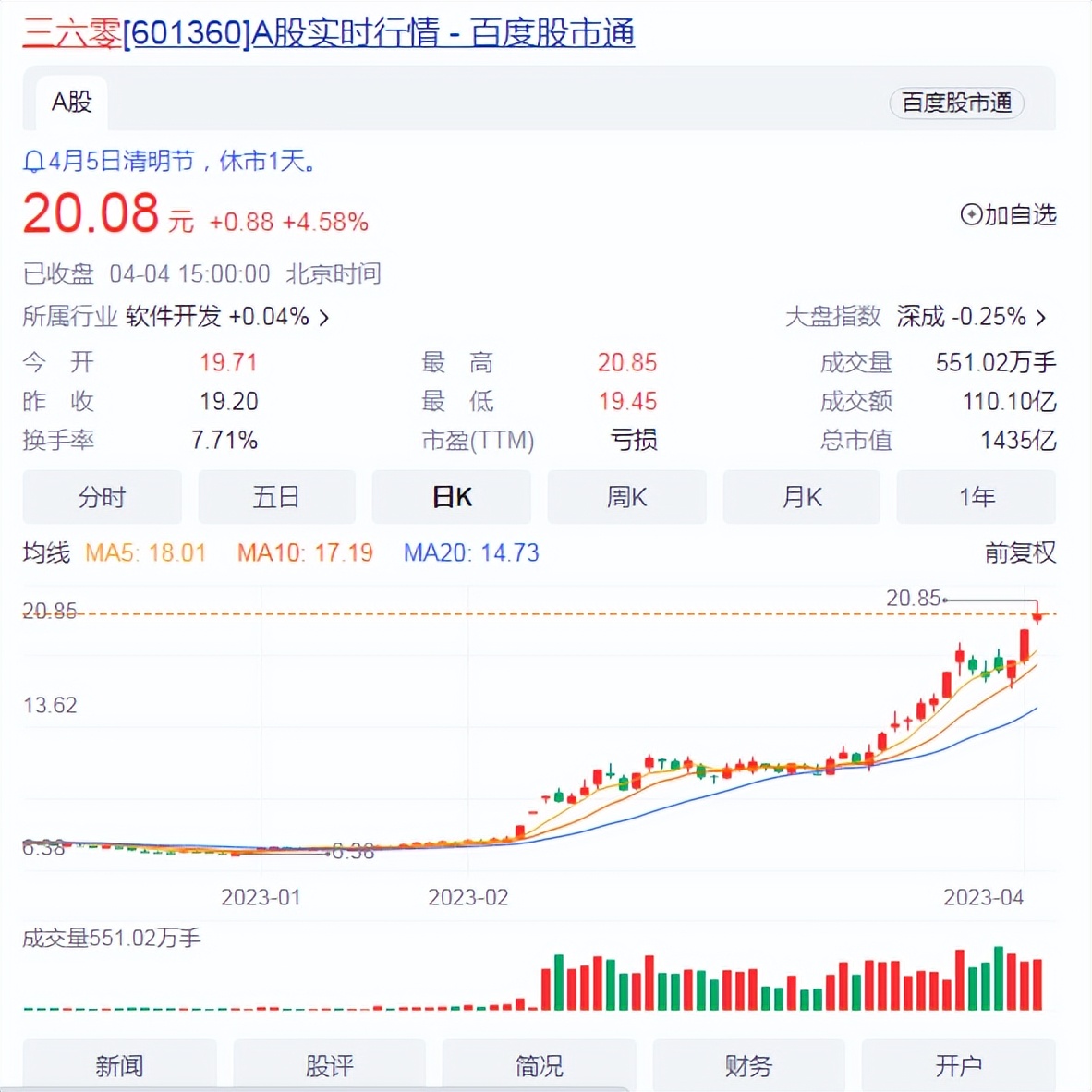Open 百度股市通 from the top right
The image size is (1092, 1092).
[x=955, y=103]
